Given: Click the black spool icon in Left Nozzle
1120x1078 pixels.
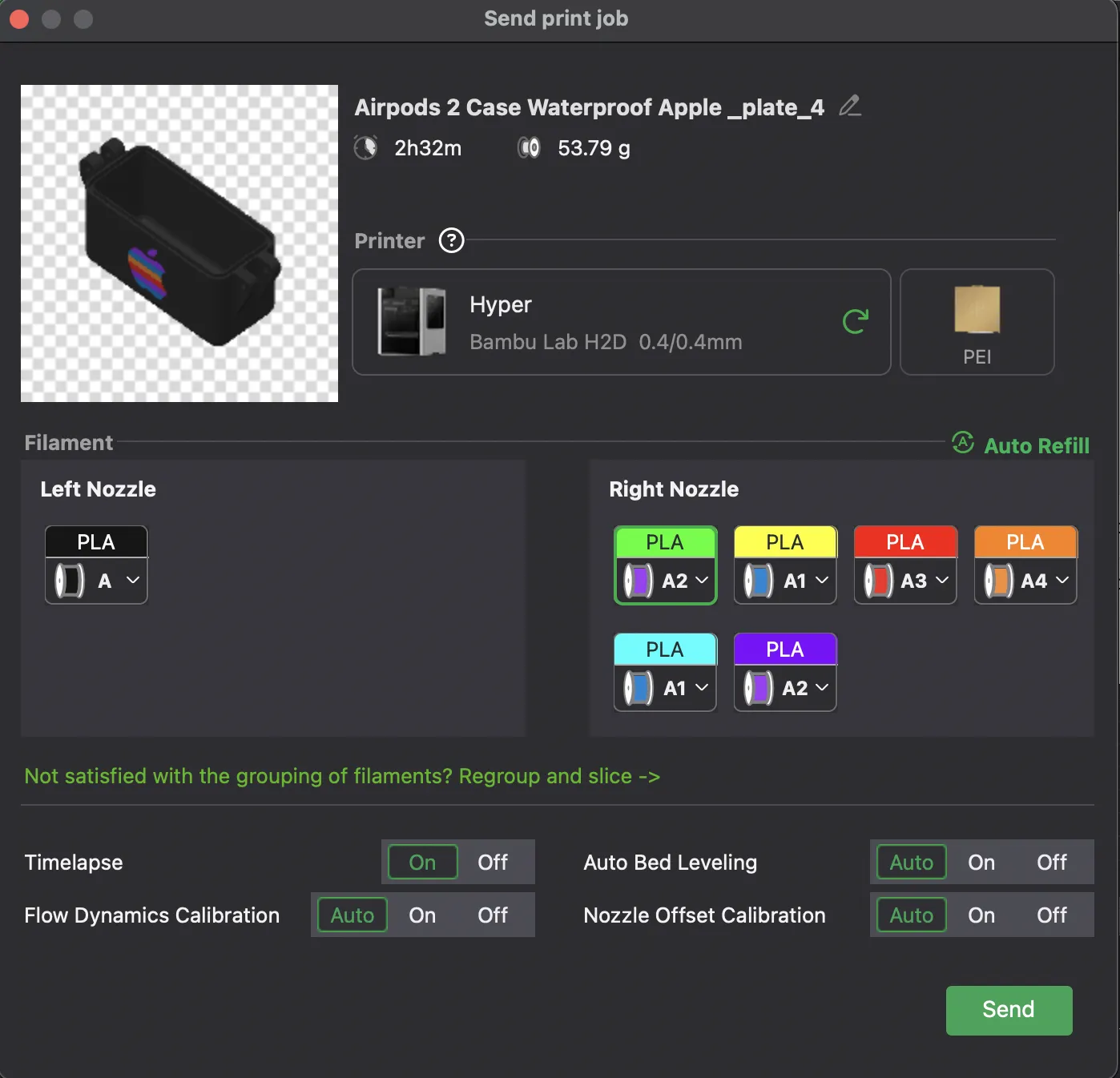Looking at the screenshot, I should tap(70, 581).
